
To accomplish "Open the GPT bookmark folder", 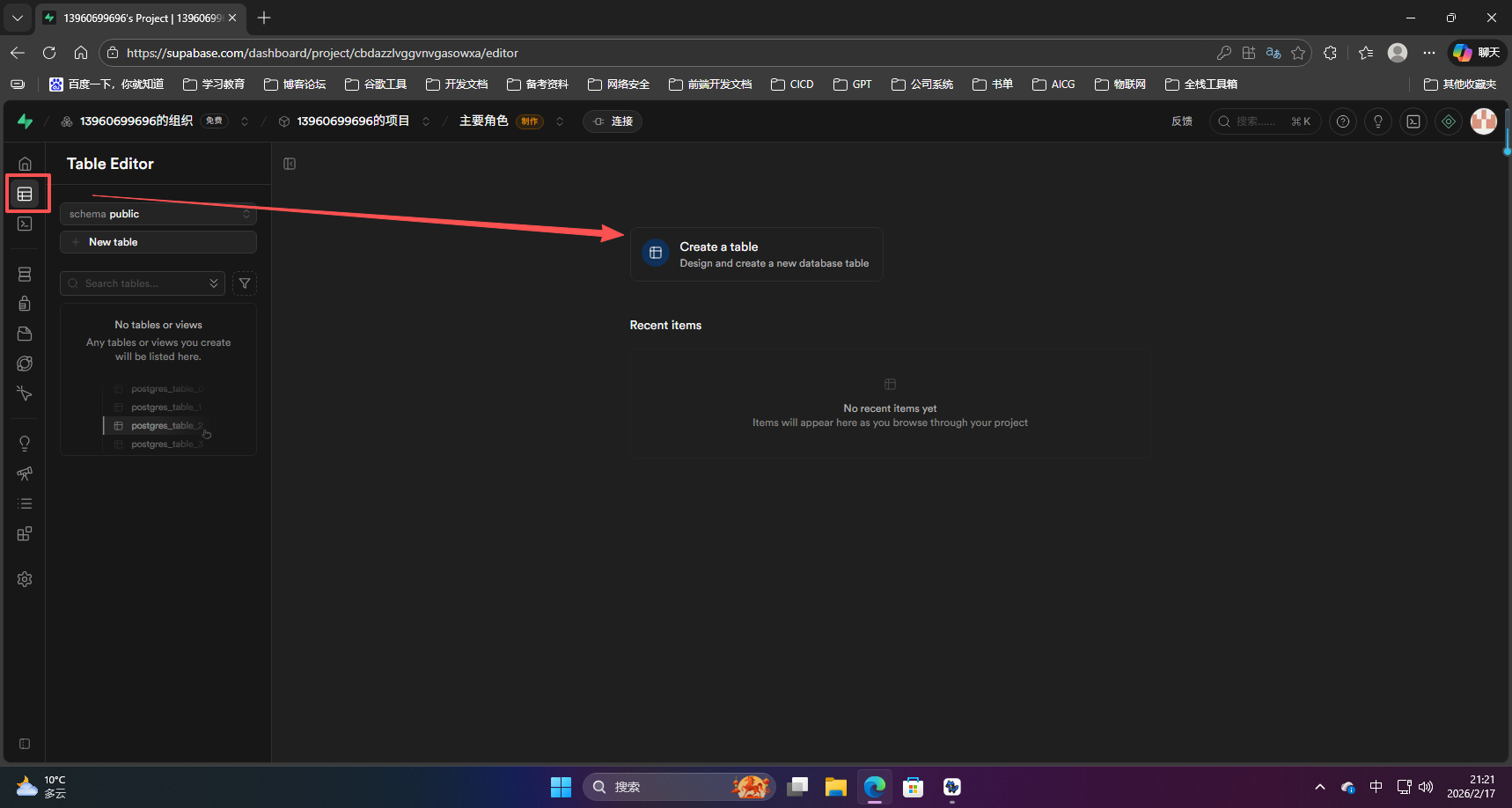I will pos(853,84).
